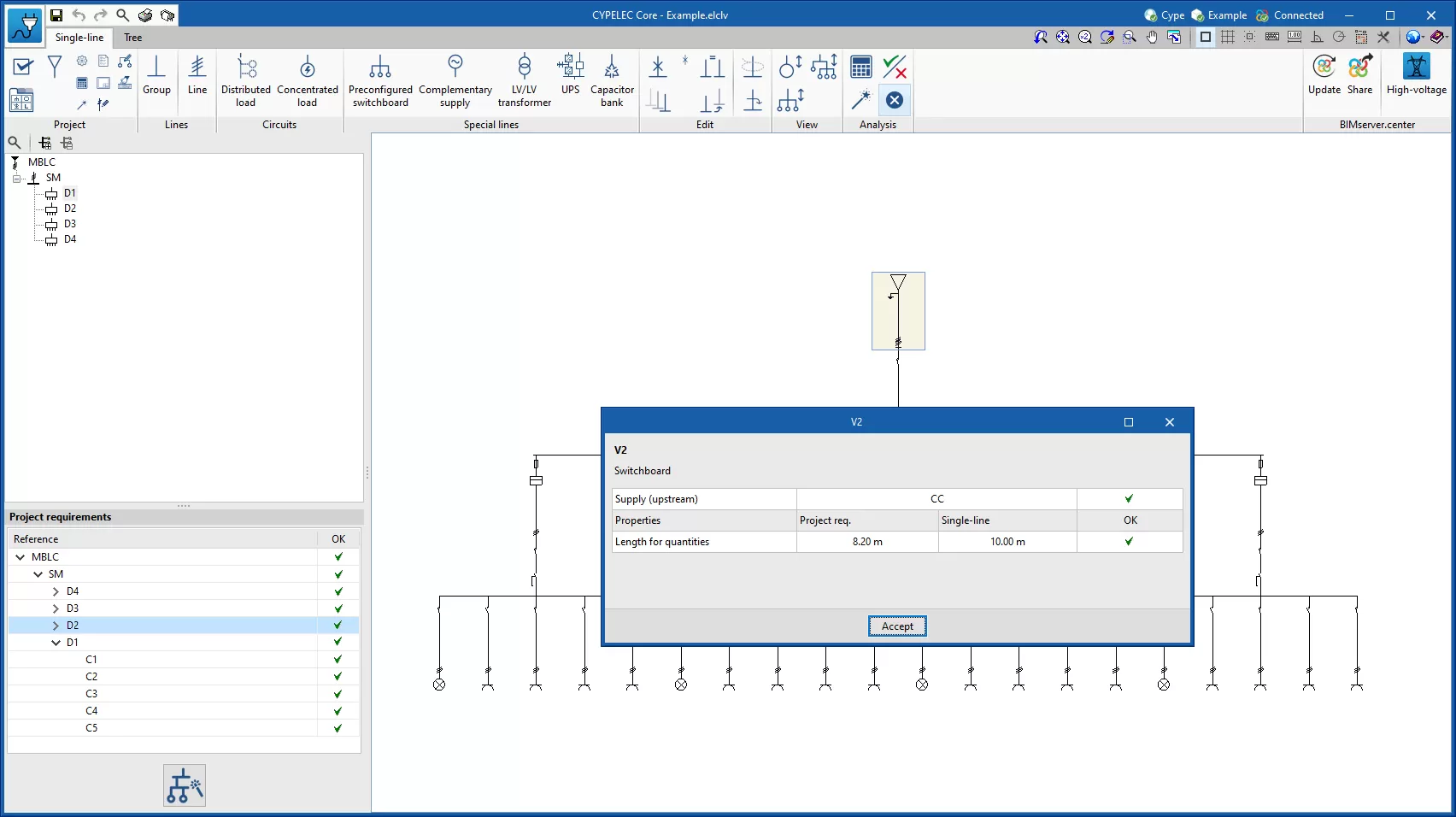The width and height of the screenshot is (1456, 817).
Task: Click the search magnifier above the MBLC tree
Action: coord(15,143)
